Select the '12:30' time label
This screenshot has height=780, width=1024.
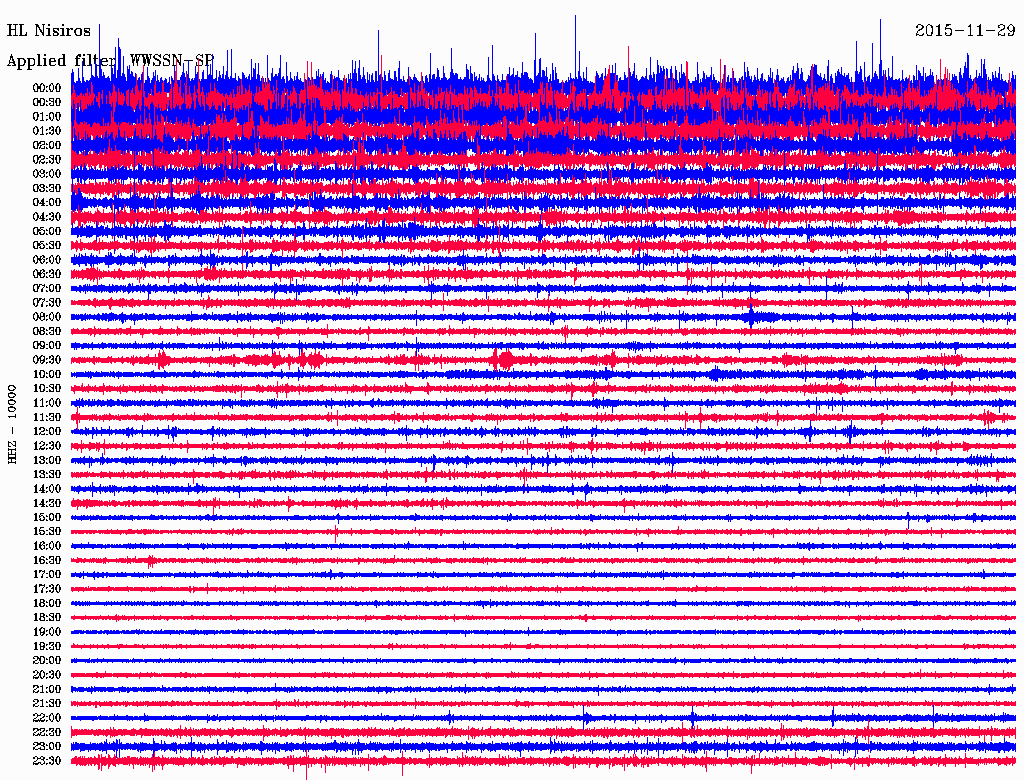pyautogui.click(x=47, y=446)
